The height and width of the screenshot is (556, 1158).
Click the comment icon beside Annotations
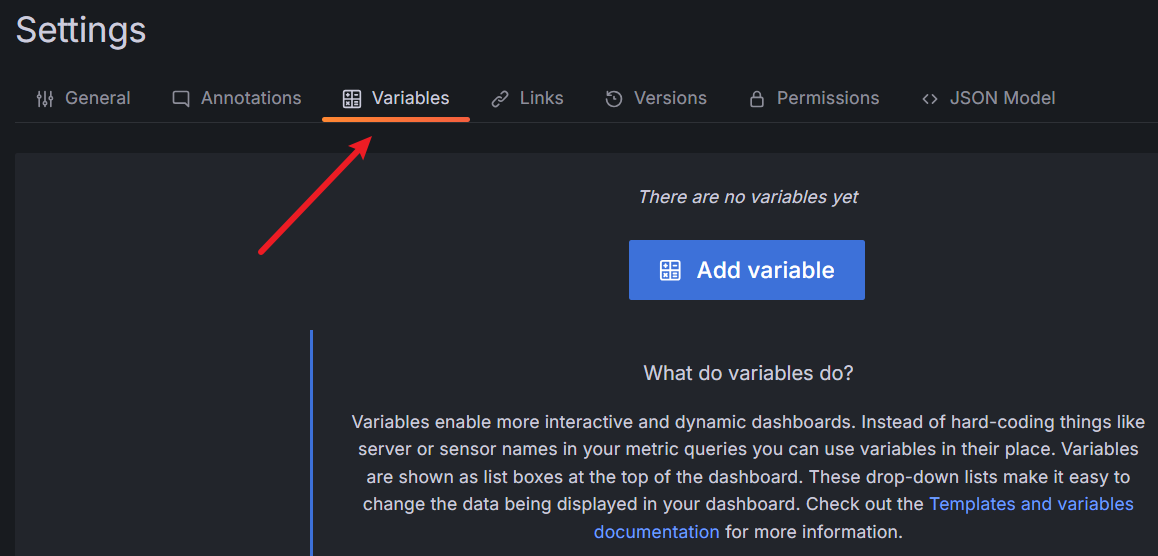tap(181, 99)
